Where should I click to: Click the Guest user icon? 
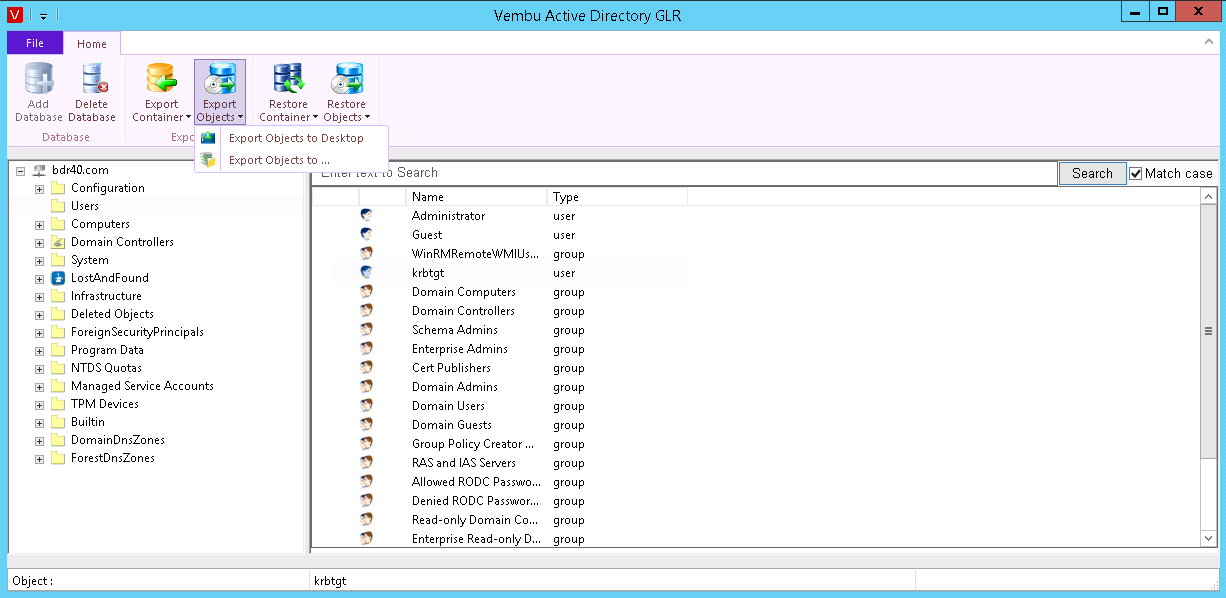(x=367, y=235)
